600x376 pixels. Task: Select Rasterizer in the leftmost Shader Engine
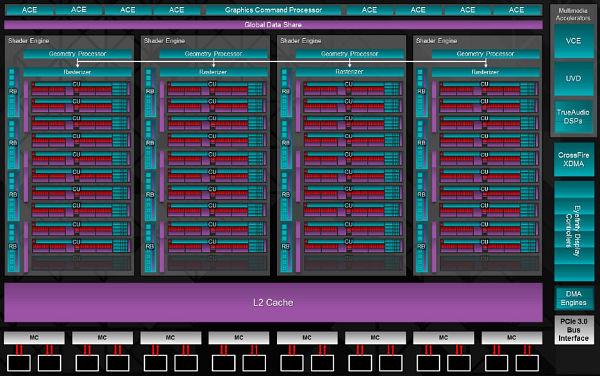[x=78, y=72]
